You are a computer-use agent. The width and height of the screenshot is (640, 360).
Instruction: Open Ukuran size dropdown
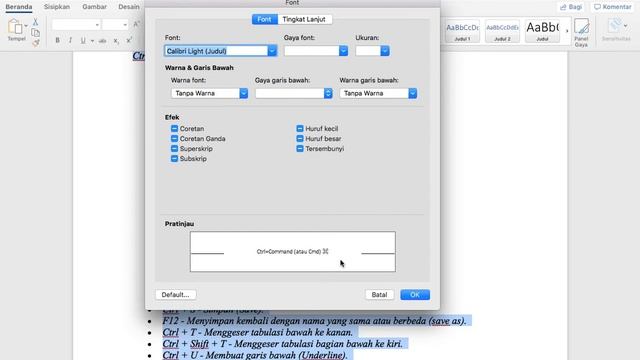[x=385, y=51]
